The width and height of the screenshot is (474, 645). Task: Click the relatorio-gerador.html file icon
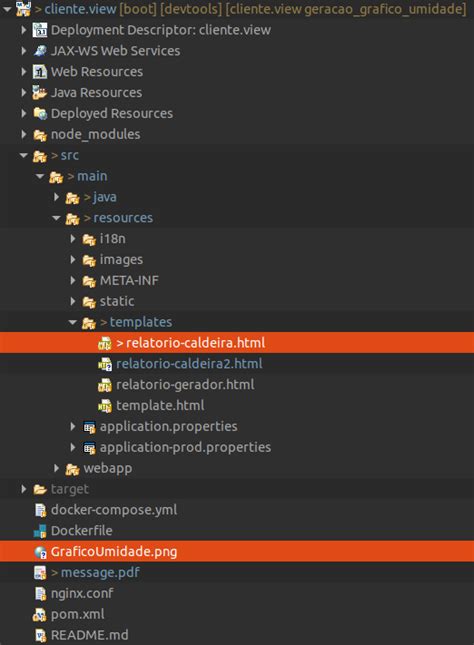(x=105, y=385)
